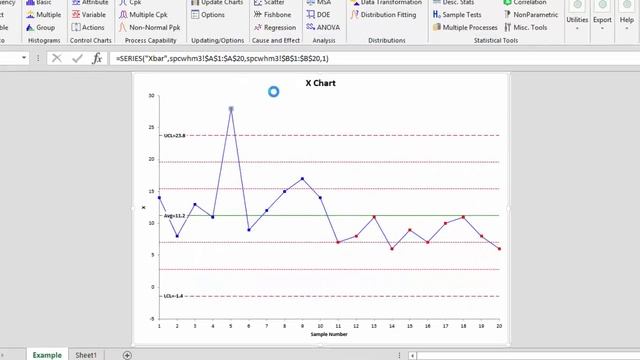Open the ANOVA analysis tool
Screen dimensions: 640x360
tap(323, 28)
